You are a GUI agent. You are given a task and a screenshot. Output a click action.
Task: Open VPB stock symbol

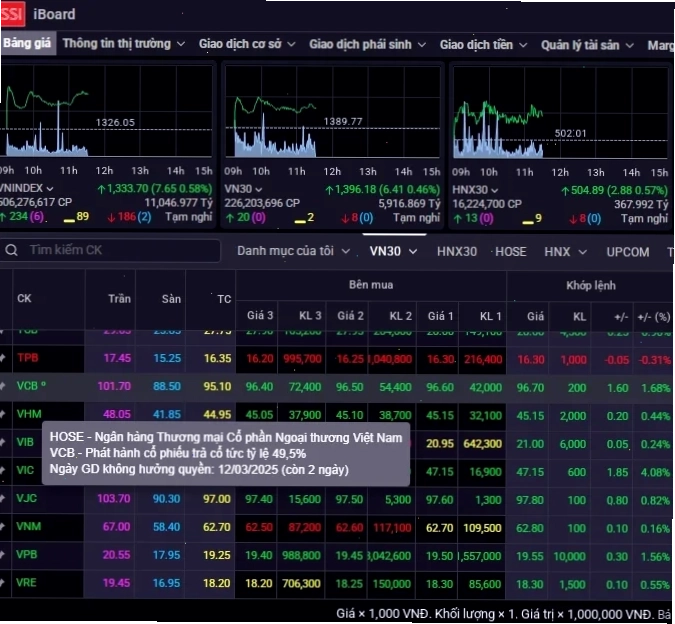27,555
